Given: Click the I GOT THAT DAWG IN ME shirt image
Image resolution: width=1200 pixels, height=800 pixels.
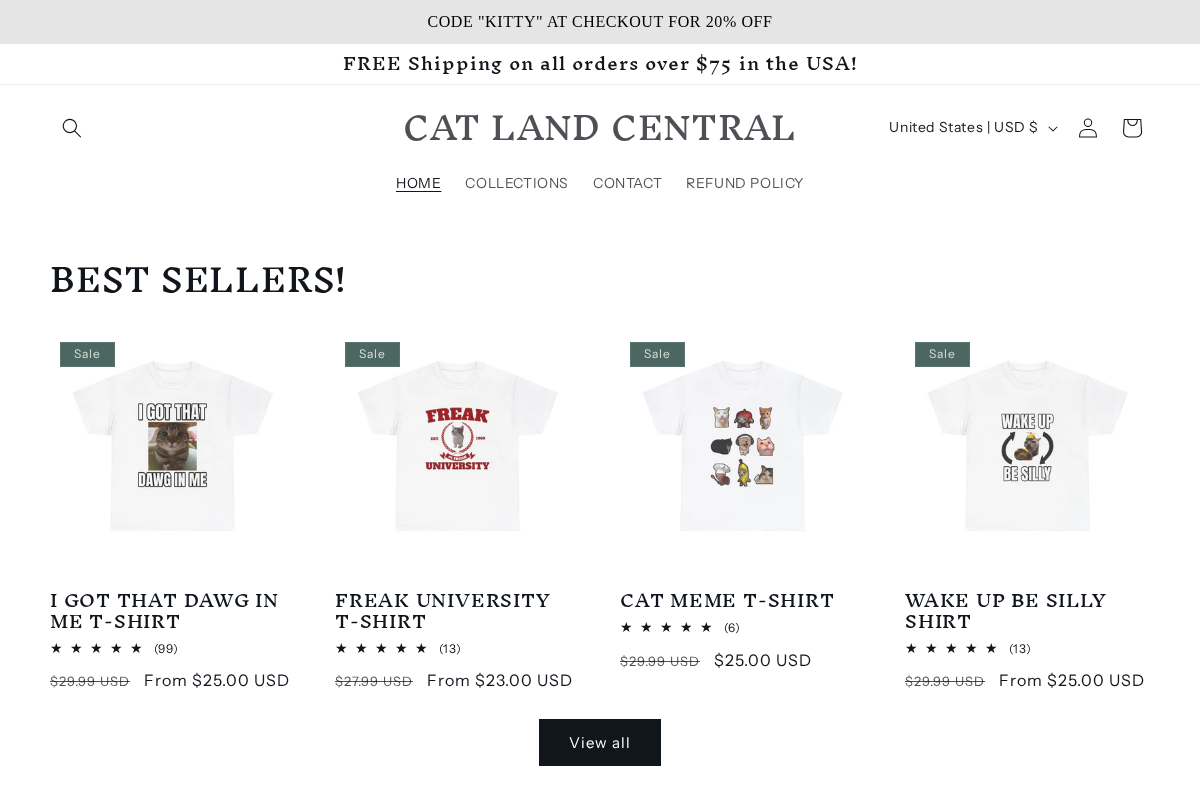Looking at the screenshot, I should point(172,446).
